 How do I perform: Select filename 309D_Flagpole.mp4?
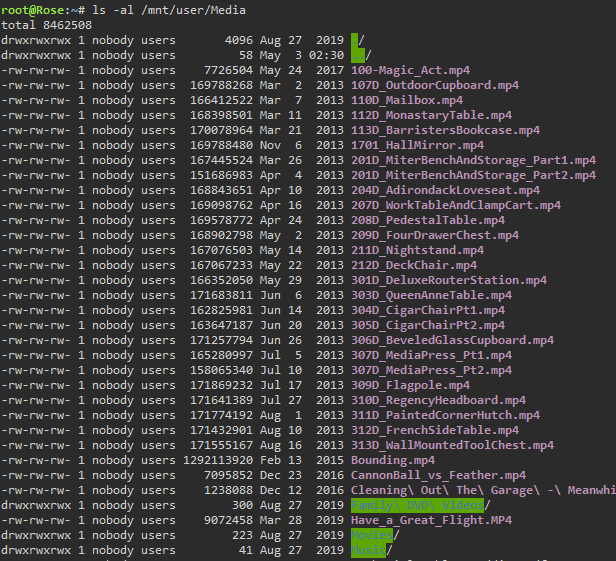pyautogui.click(x=410, y=385)
